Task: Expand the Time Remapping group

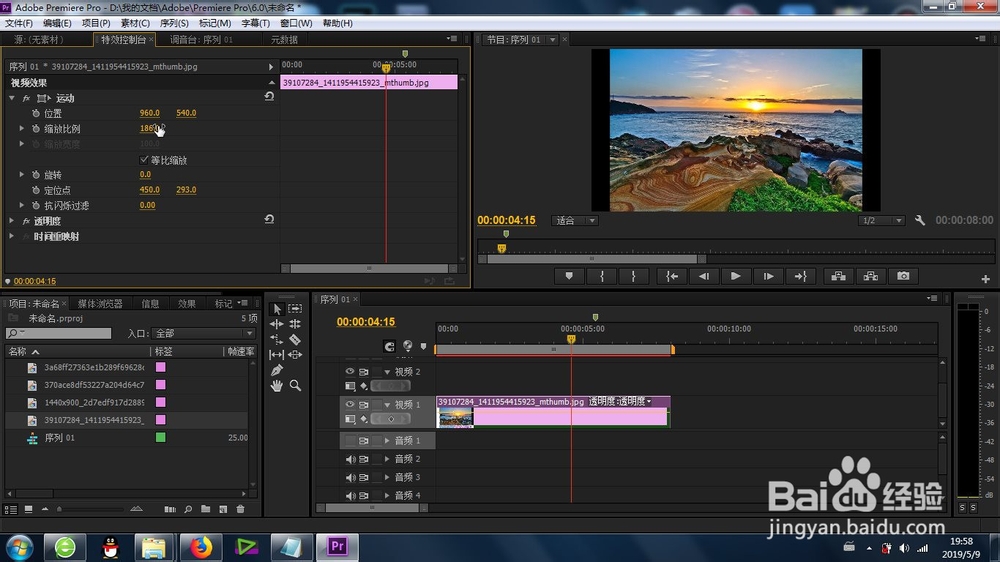Action: click(12, 236)
